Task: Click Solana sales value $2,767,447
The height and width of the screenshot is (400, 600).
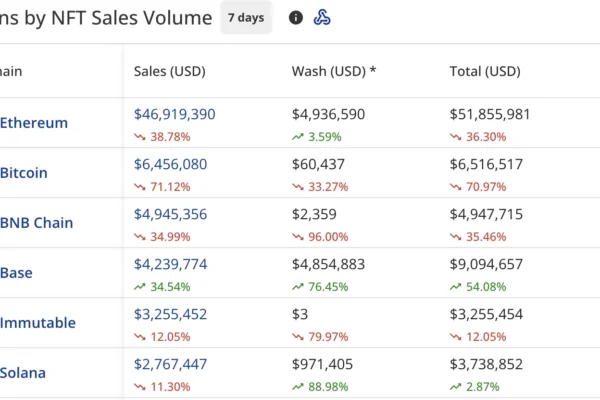Action: 170,365
